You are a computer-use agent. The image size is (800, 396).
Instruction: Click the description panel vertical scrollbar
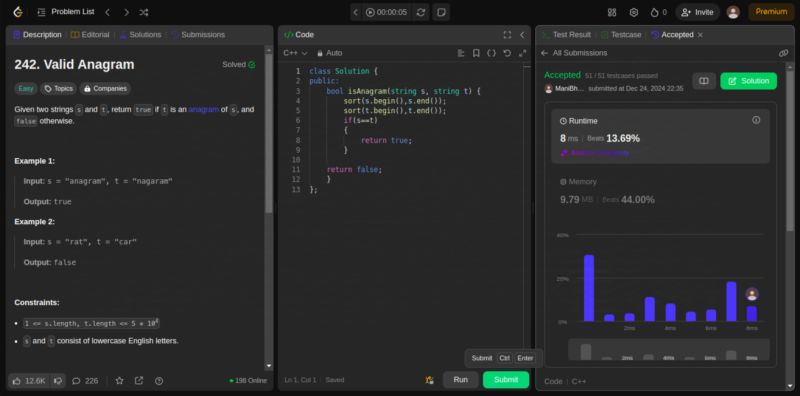[x=268, y=133]
